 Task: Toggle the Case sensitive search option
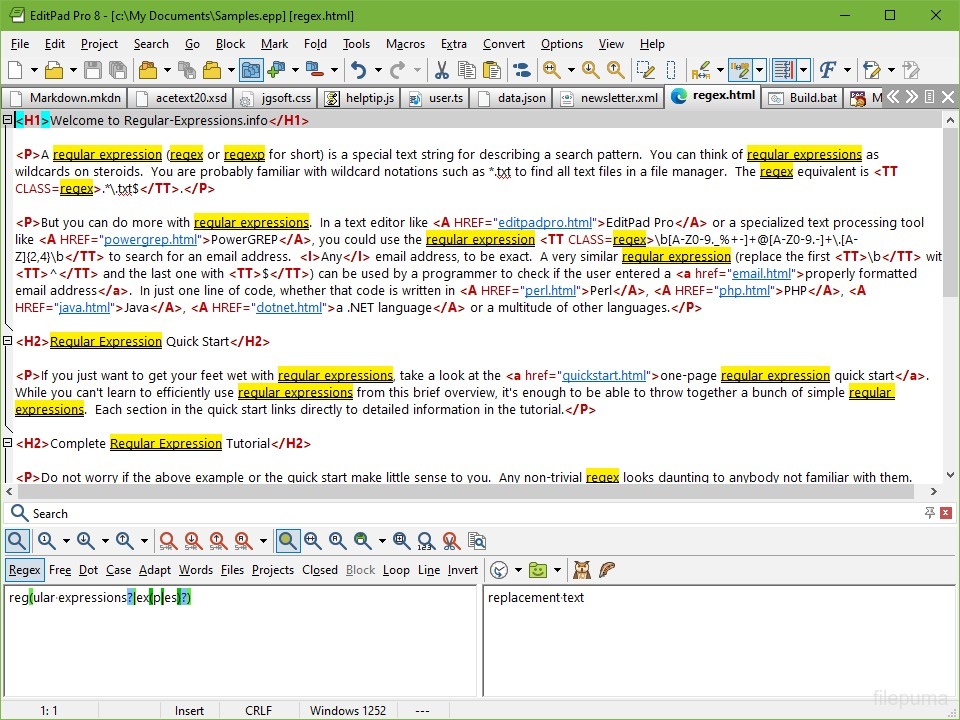118,570
